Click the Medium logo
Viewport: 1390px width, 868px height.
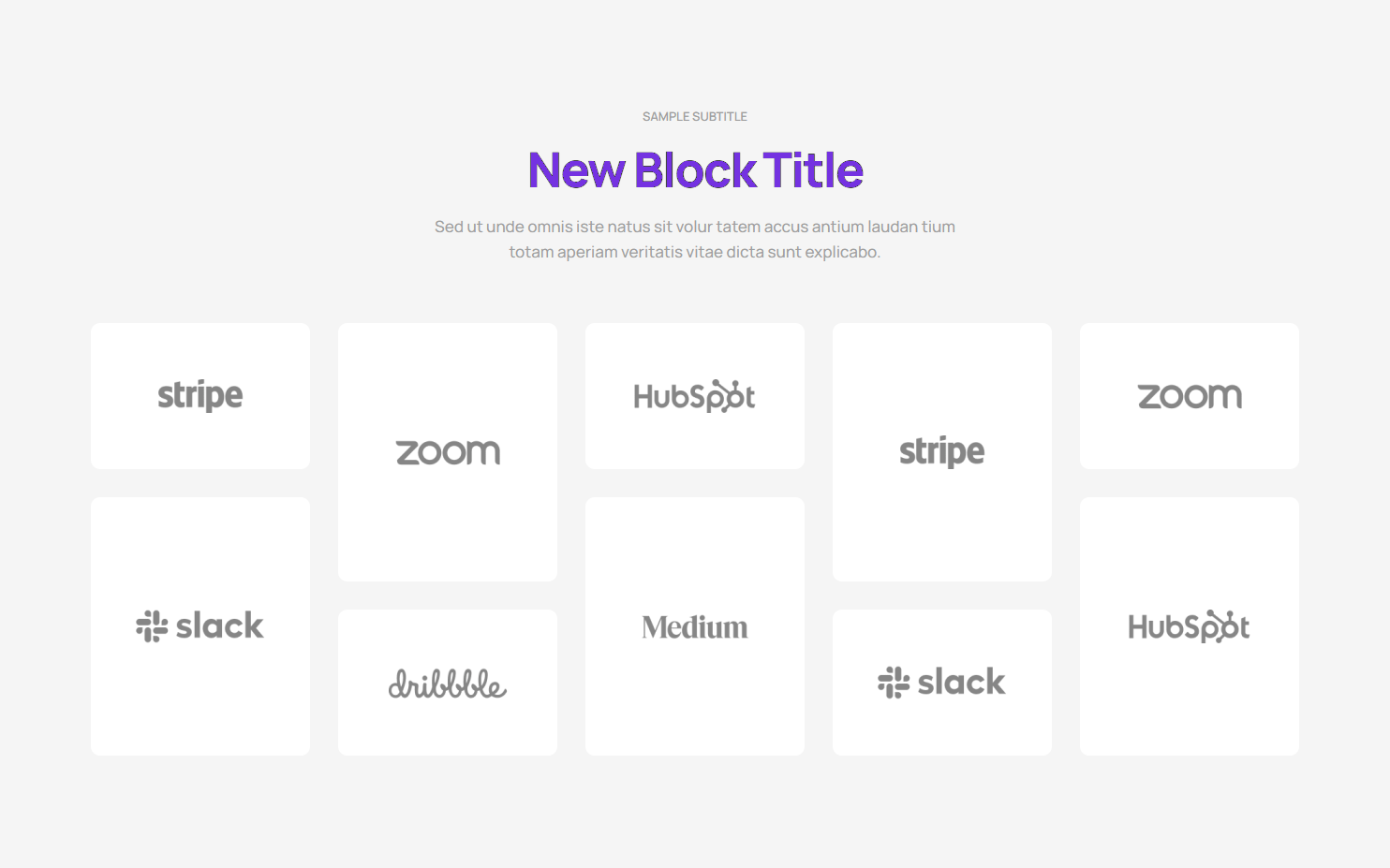click(695, 627)
